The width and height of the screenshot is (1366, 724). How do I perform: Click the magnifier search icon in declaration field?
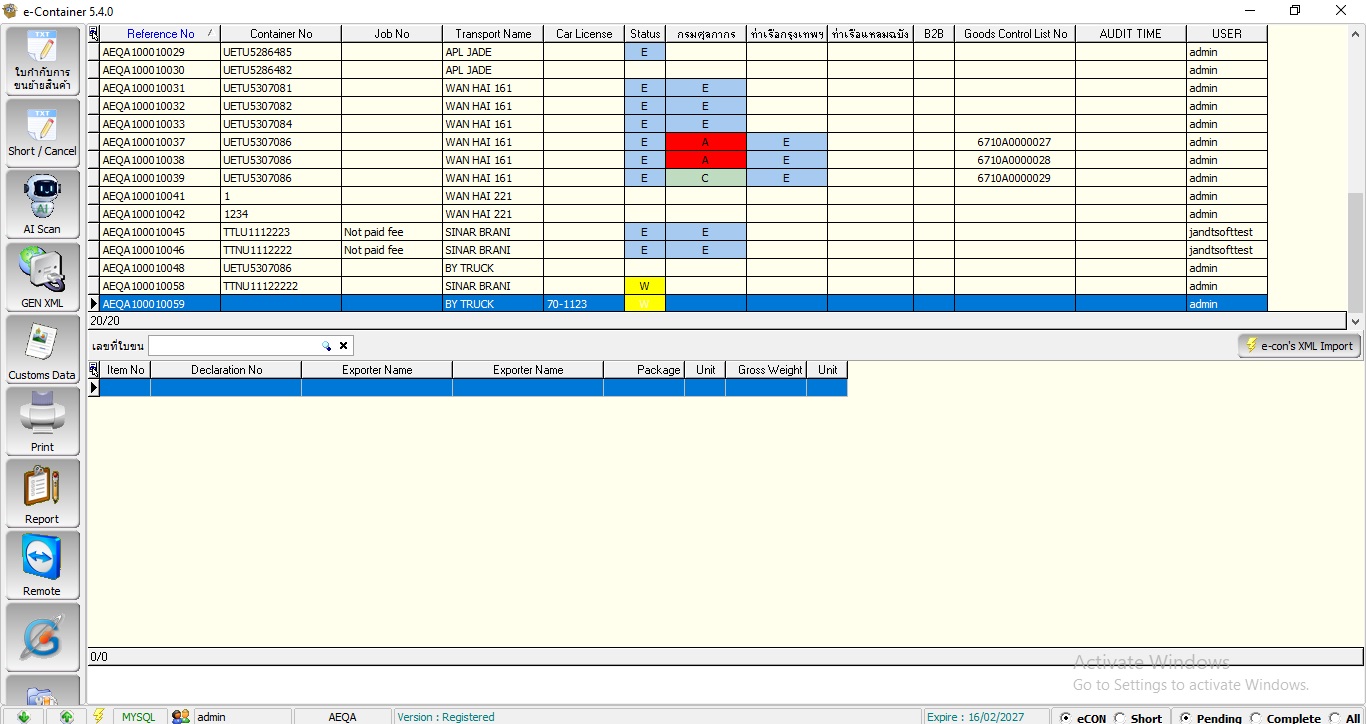[326, 346]
